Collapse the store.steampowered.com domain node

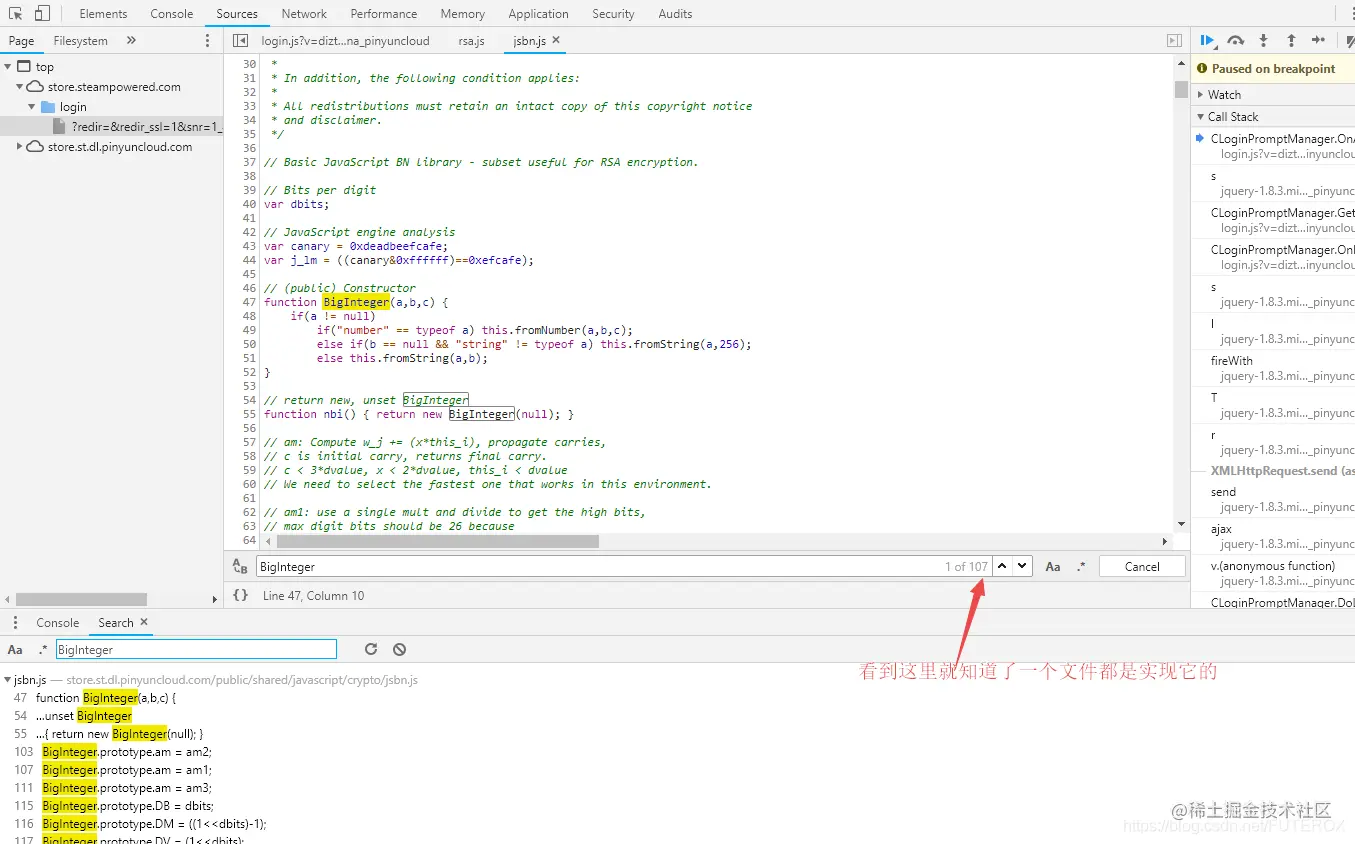pyautogui.click(x=20, y=87)
